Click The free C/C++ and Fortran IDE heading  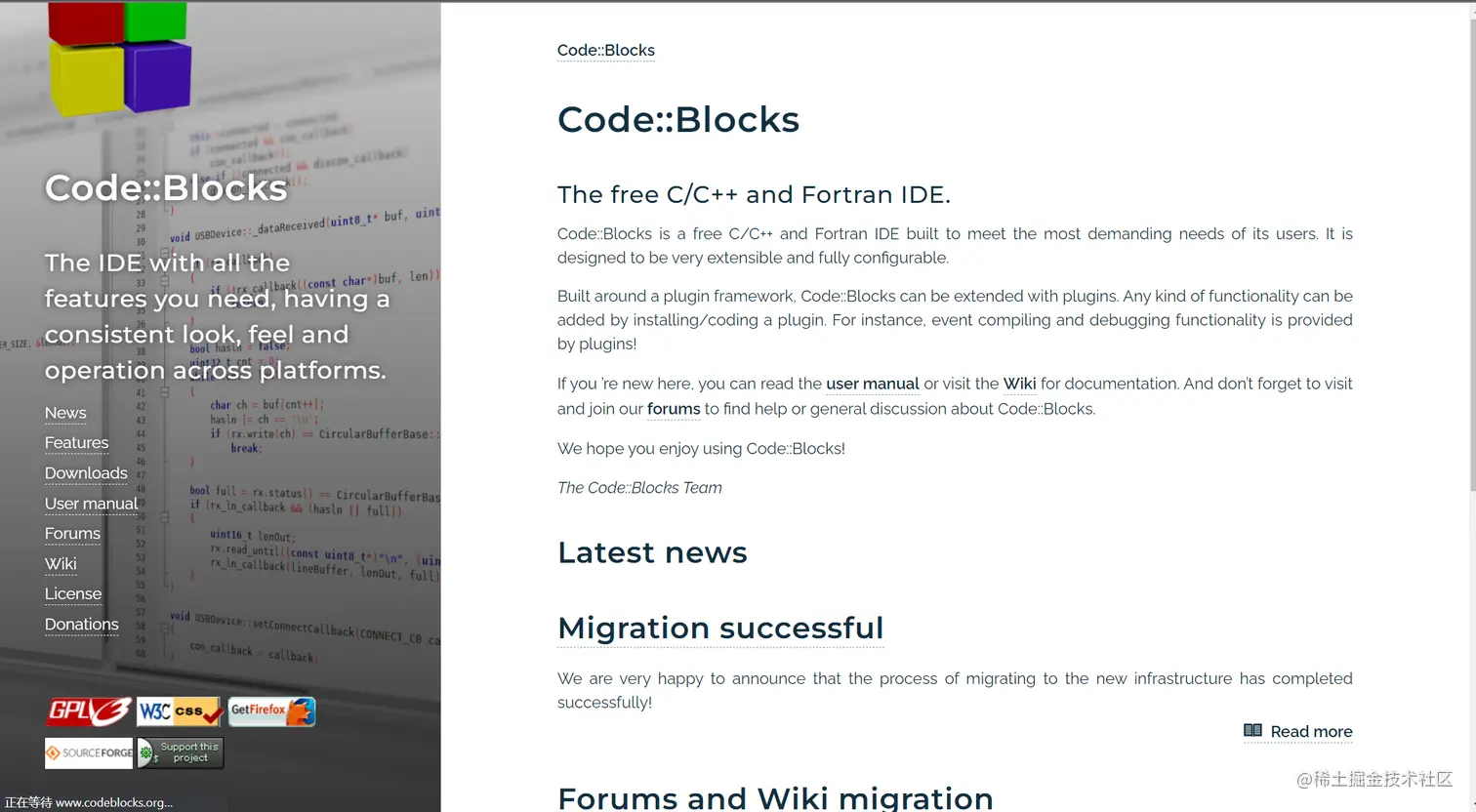coord(754,194)
